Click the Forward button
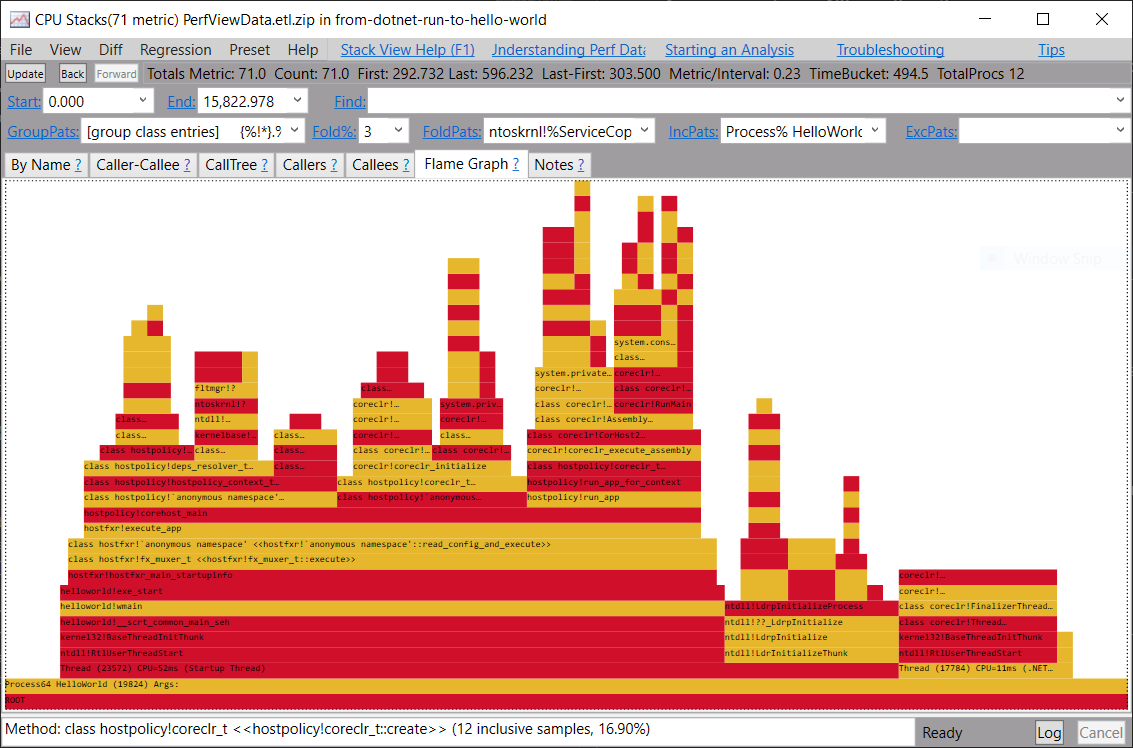 (x=116, y=74)
